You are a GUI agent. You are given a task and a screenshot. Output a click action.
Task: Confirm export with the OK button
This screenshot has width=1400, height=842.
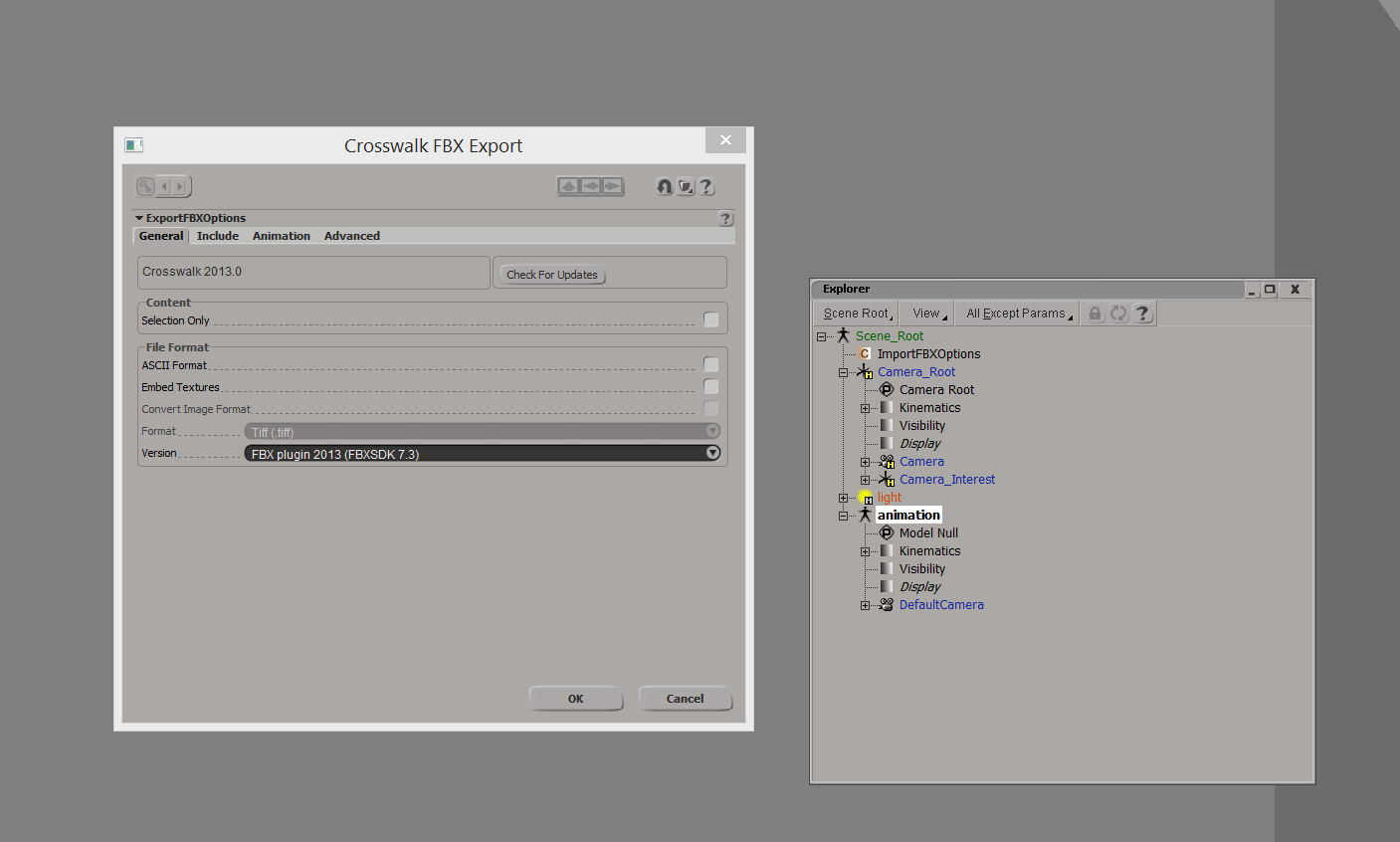tap(576, 699)
